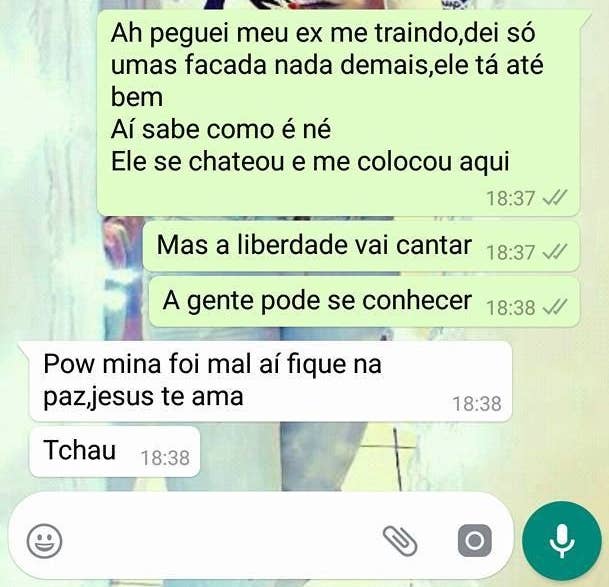
Task: Tap the paperclip attachment icon
Action: (400, 541)
